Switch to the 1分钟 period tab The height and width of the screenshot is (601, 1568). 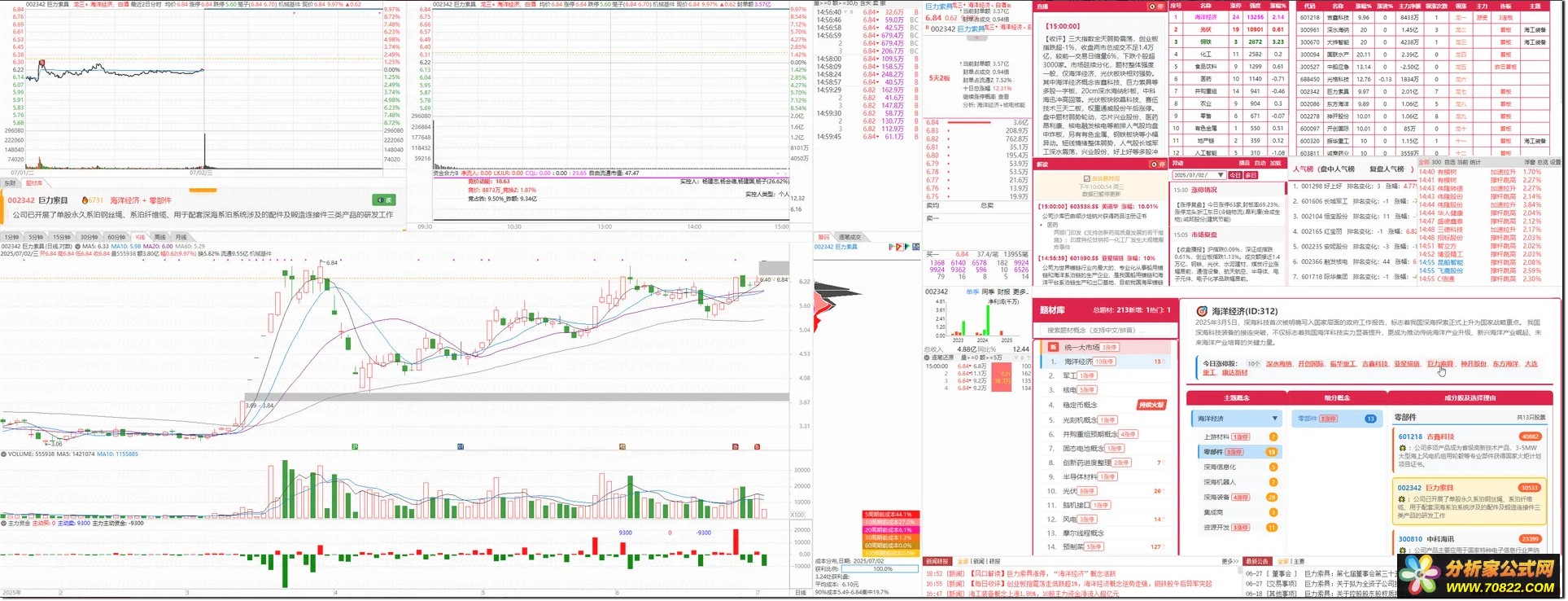point(12,237)
